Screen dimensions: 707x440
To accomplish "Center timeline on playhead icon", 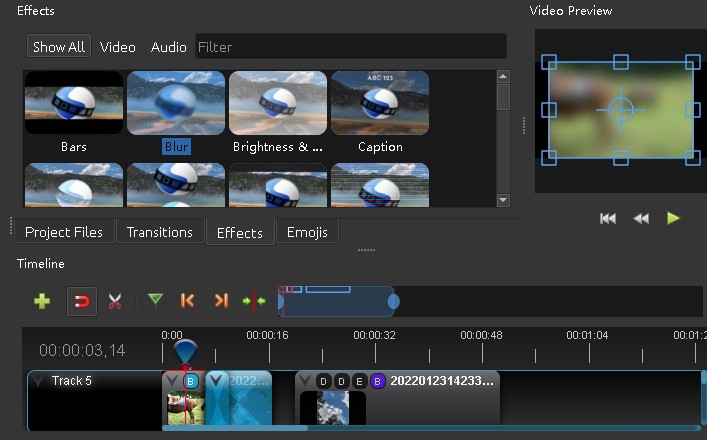I will (254, 301).
